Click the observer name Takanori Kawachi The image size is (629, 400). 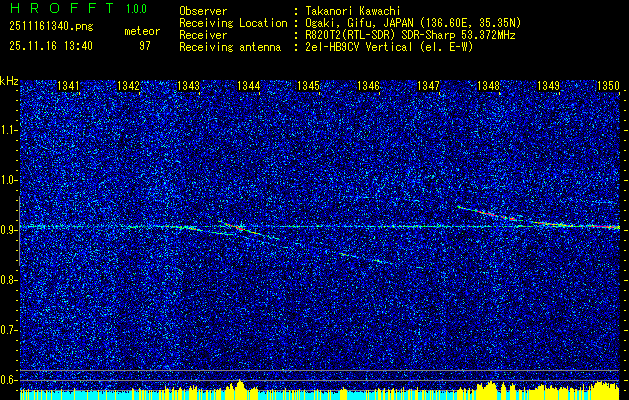pos(352,11)
